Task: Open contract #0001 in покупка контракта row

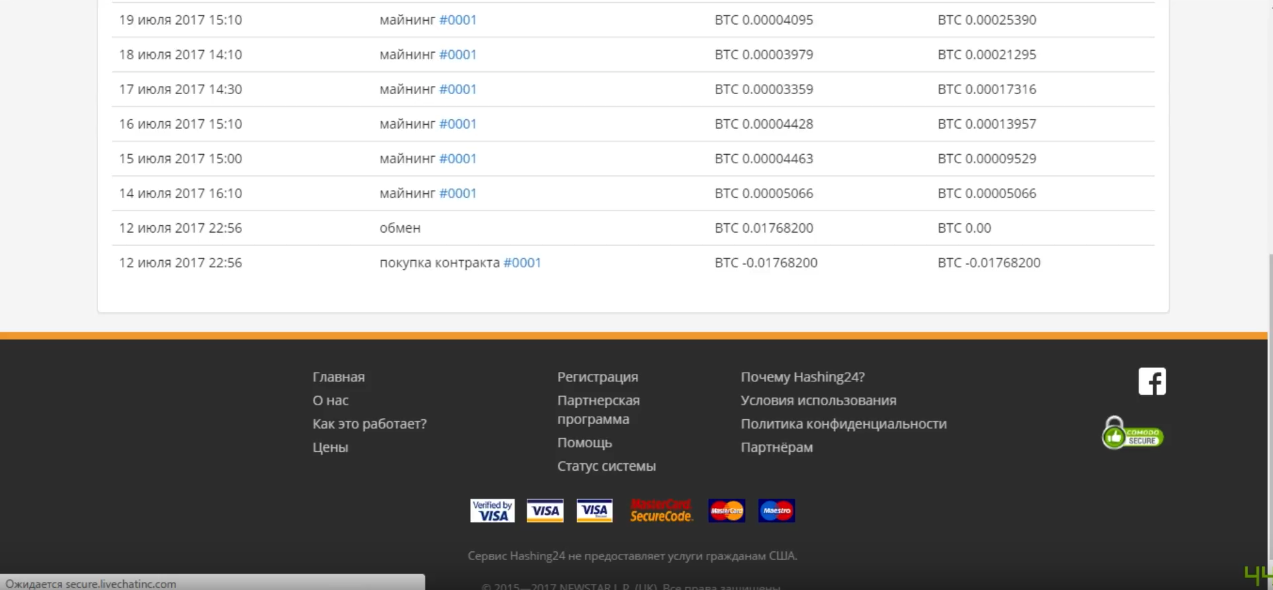Action: coord(522,263)
